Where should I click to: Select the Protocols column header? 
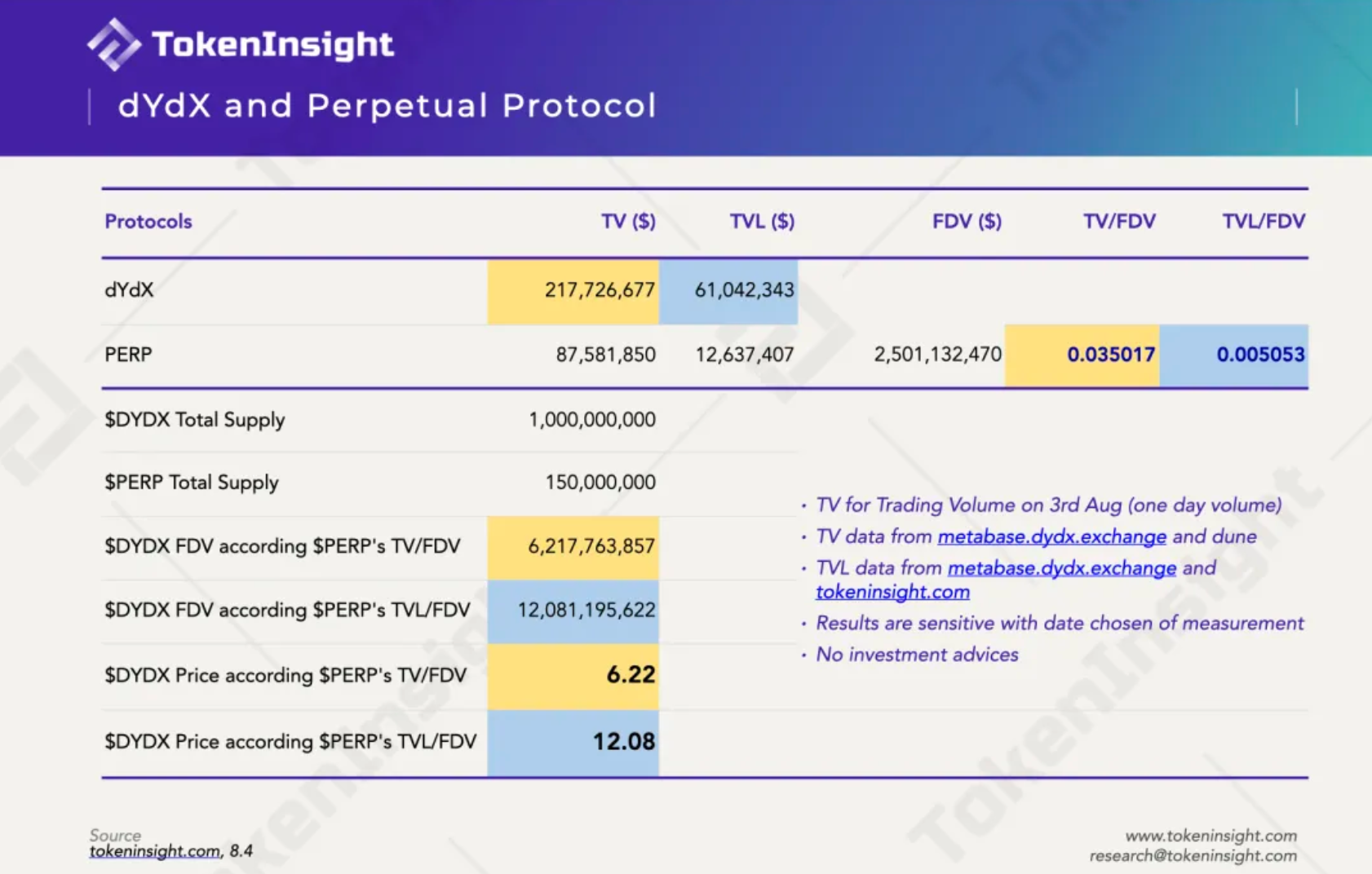tap(148, 222)
